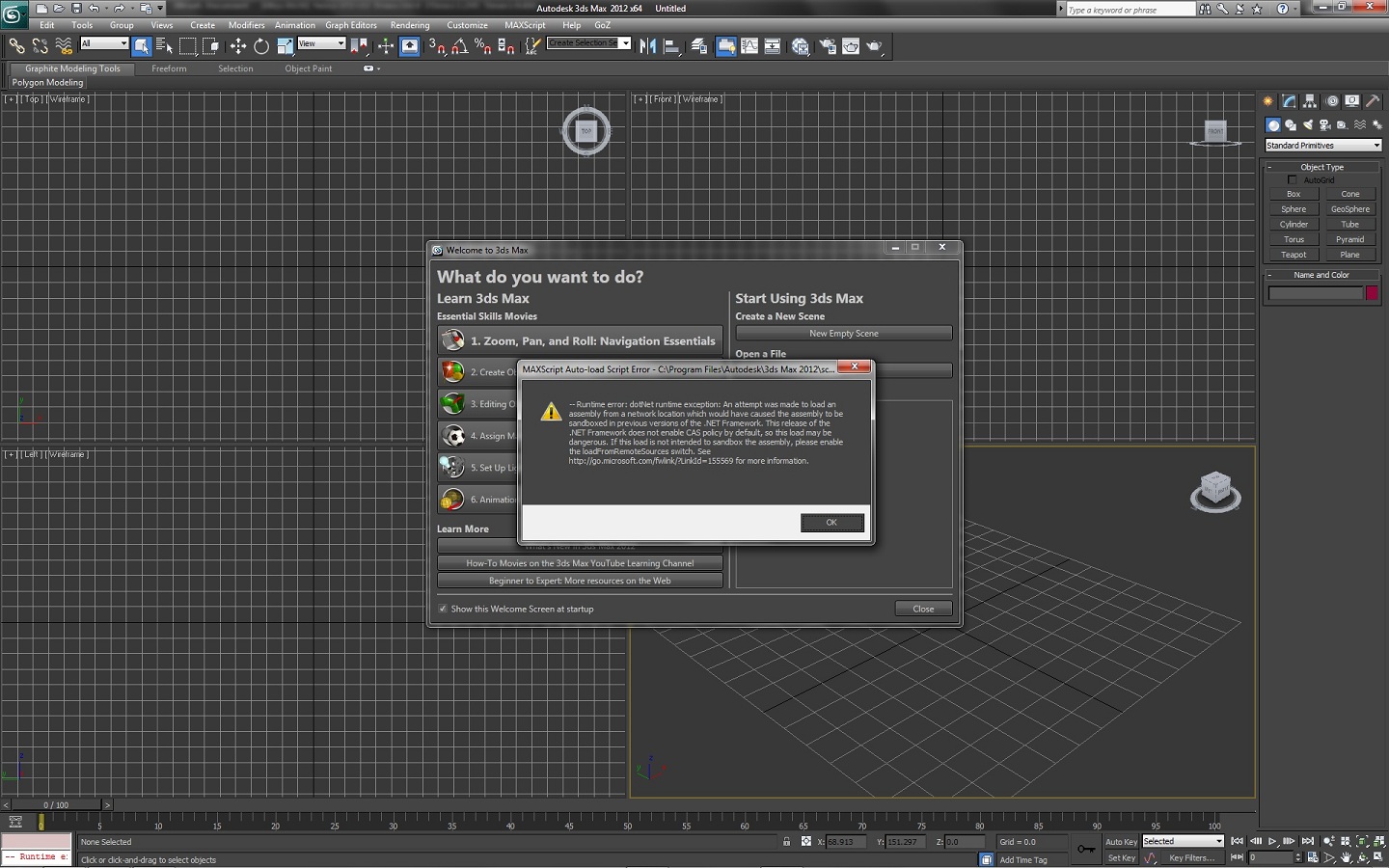Toggle the Selection Lock padlock
Viewport: 1389px width, 868px height.
(x=787, y=842)
